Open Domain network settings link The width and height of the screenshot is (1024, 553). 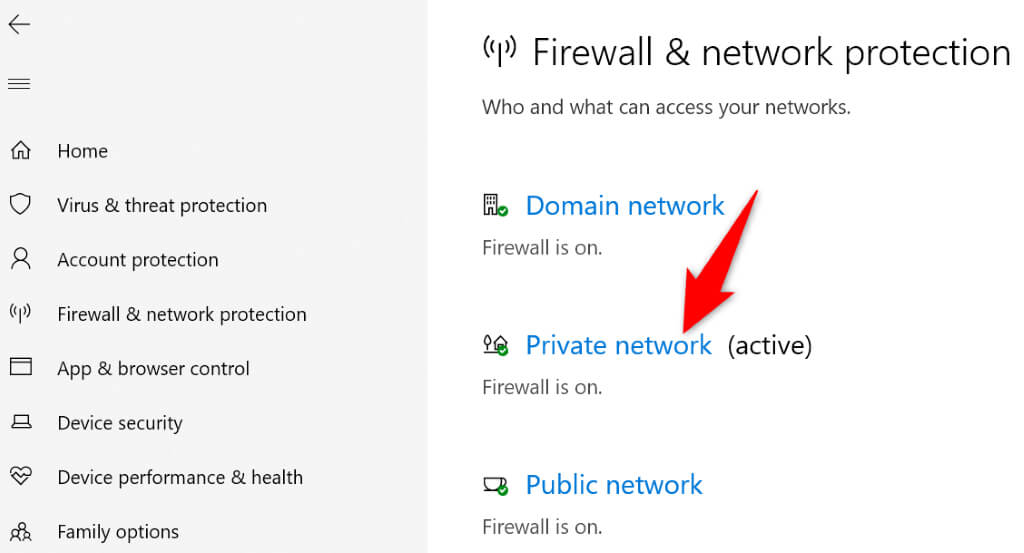[624, 205]
